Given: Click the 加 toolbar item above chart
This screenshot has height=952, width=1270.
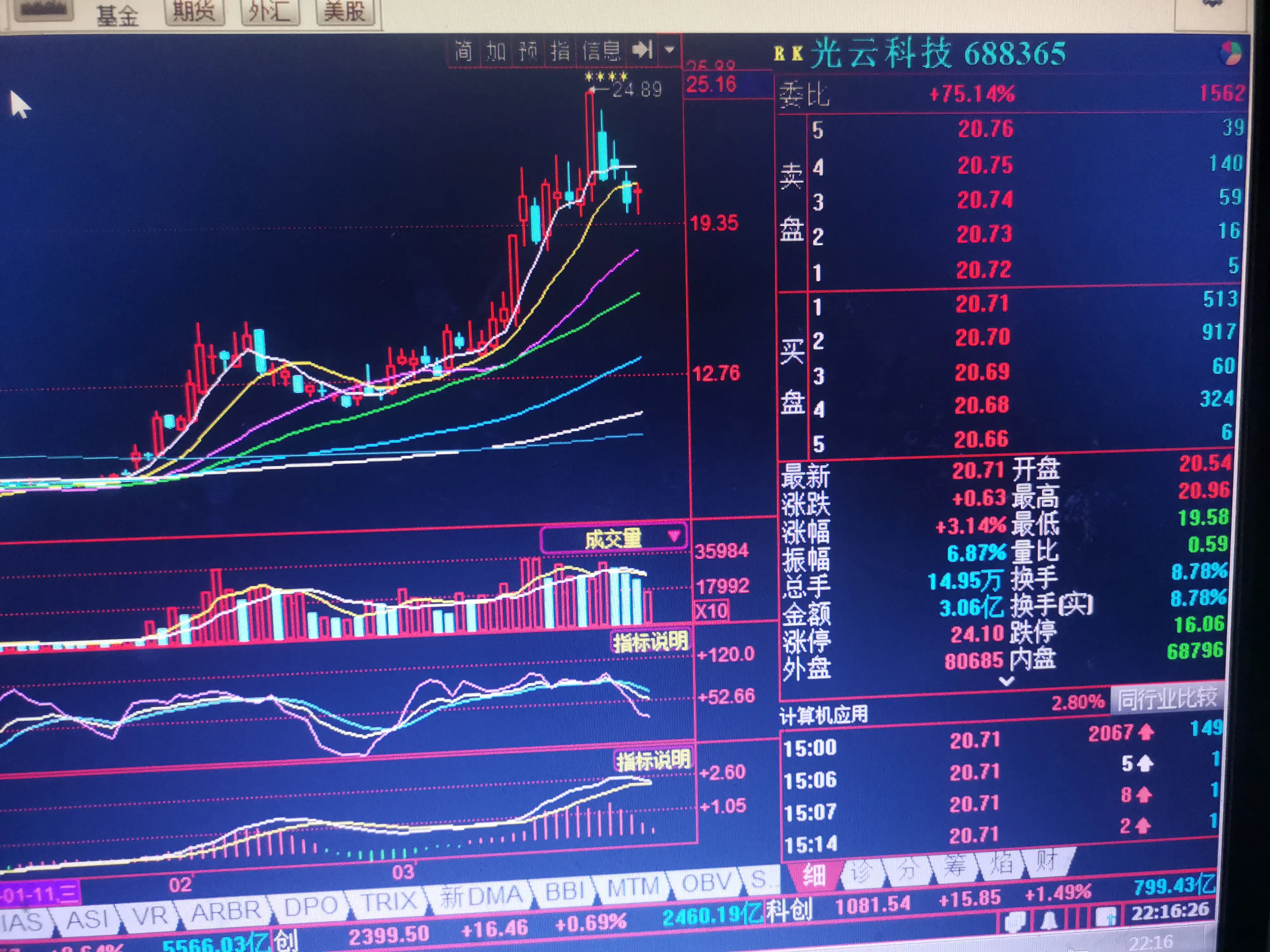Looking at the screenshot, I should tap(496, 52).
